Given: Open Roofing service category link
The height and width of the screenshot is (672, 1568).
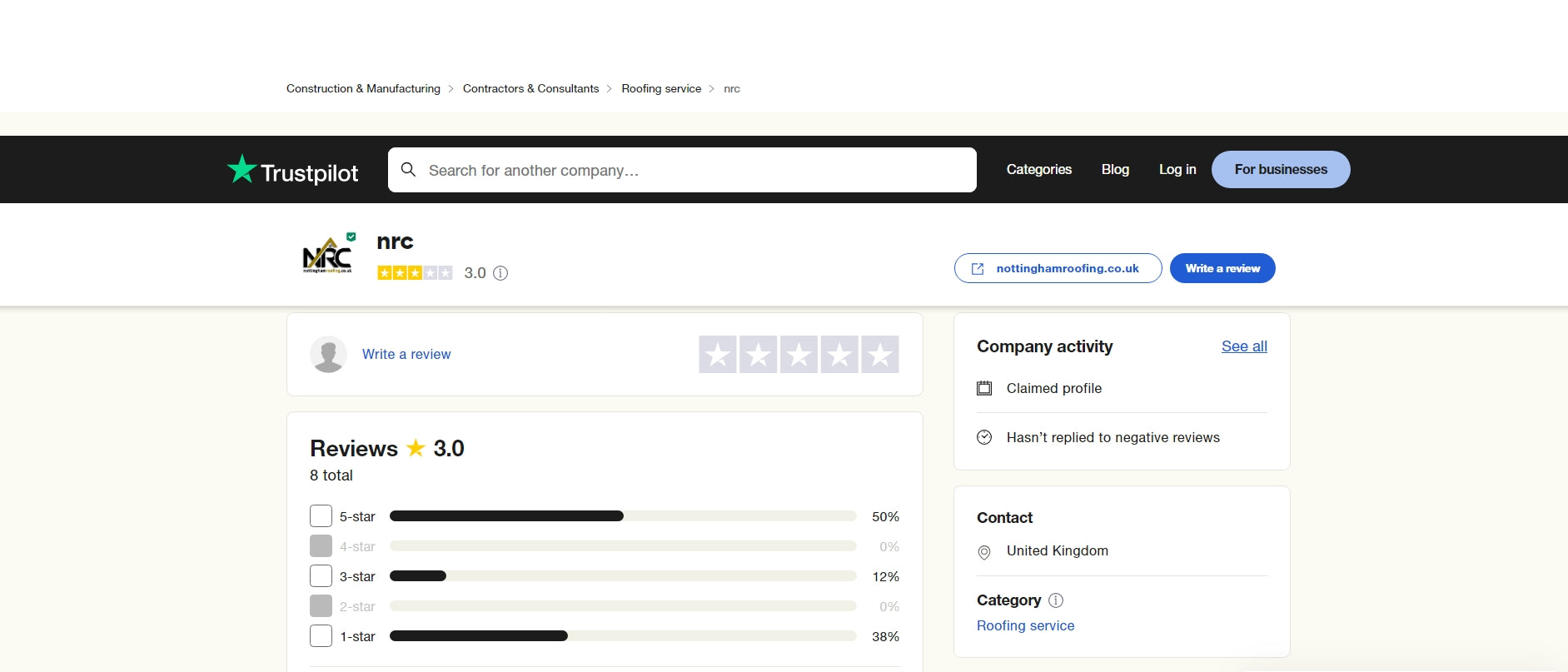Looking at the screenshot, I should (1025, 625).
